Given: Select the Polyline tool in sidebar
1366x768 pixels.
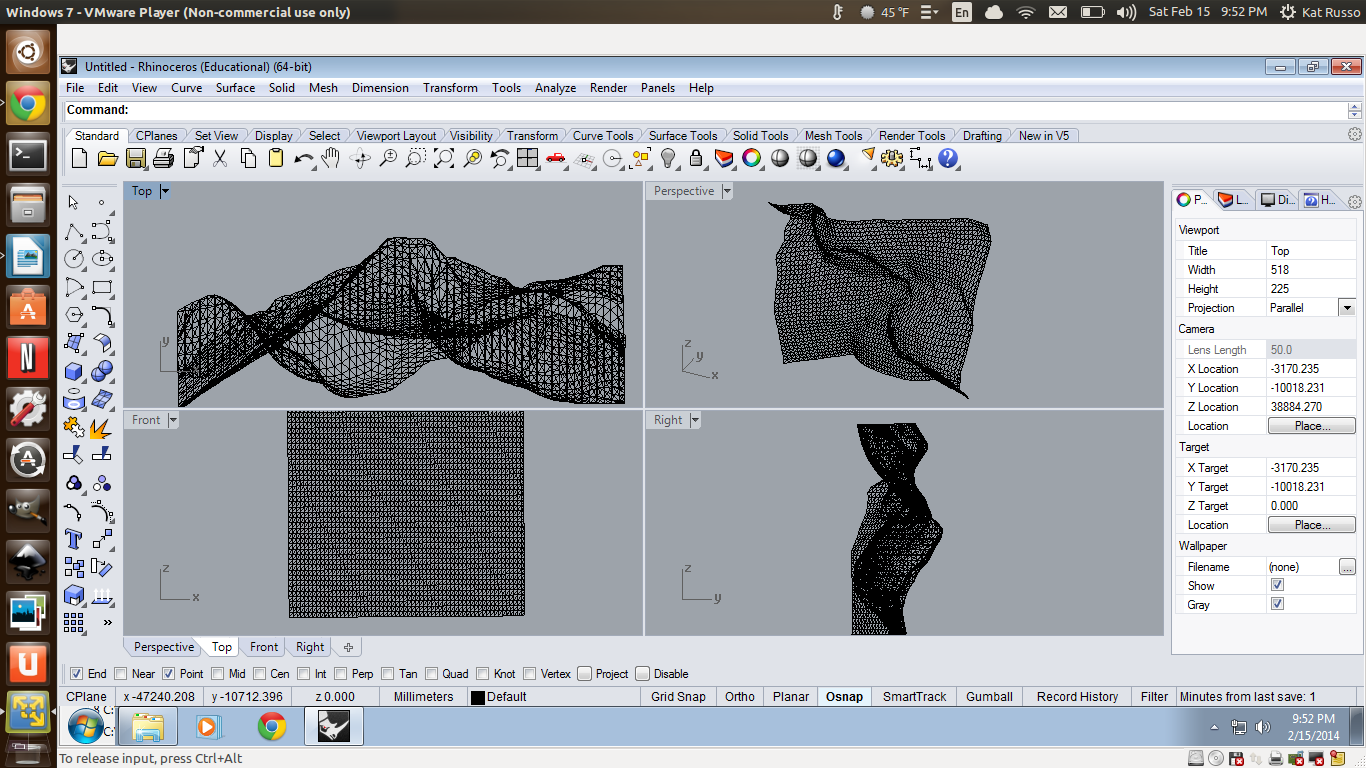Looking at the screenshot, I should tap(74, 231).
